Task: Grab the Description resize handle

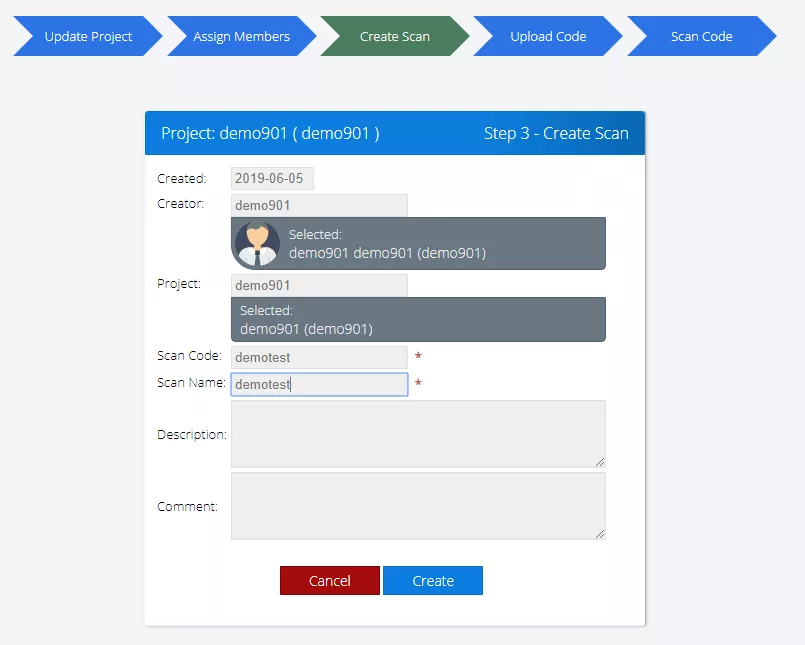Action: click(x=600, y=462)
